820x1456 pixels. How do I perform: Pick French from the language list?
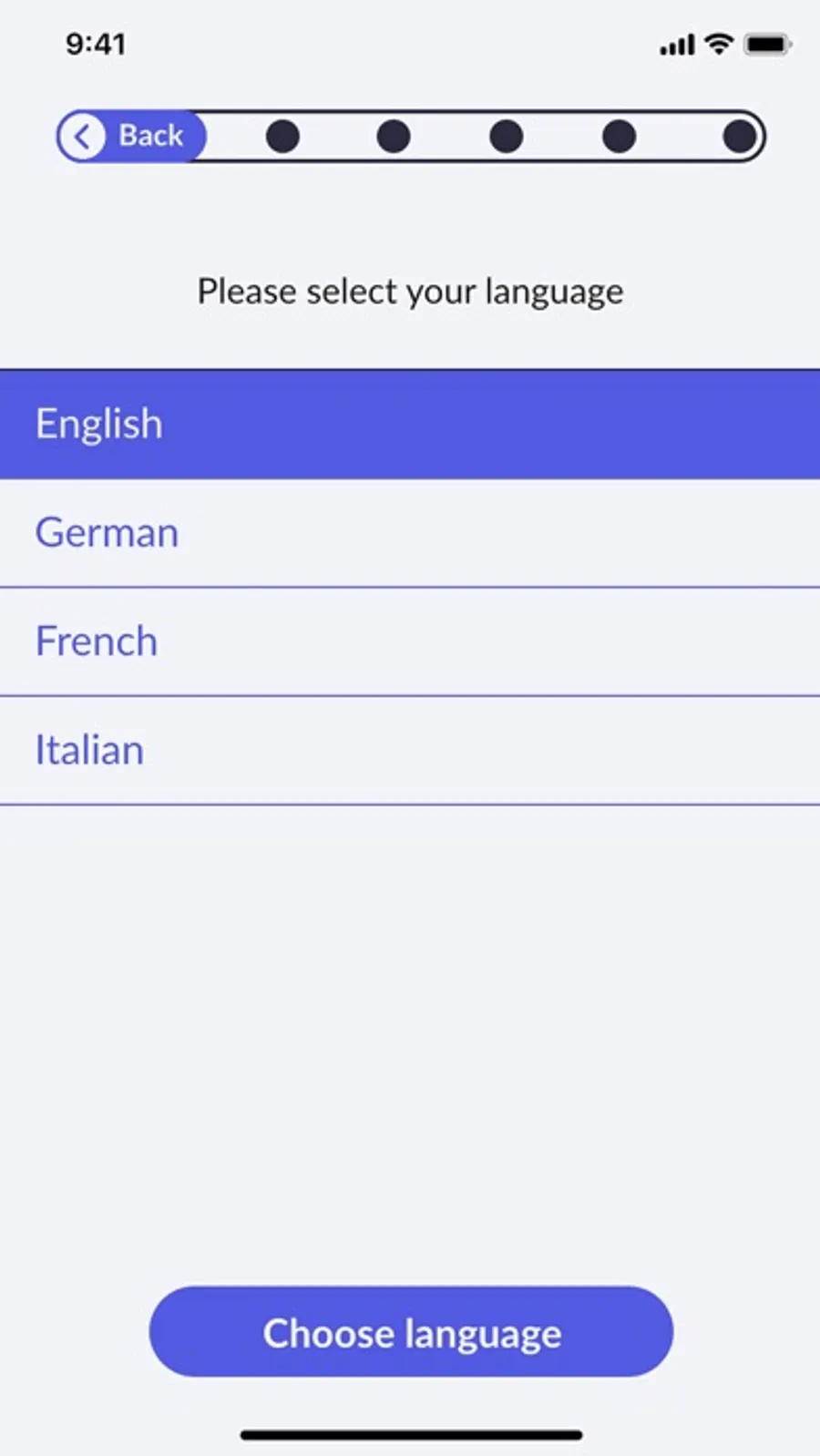(x=410, y=641)
